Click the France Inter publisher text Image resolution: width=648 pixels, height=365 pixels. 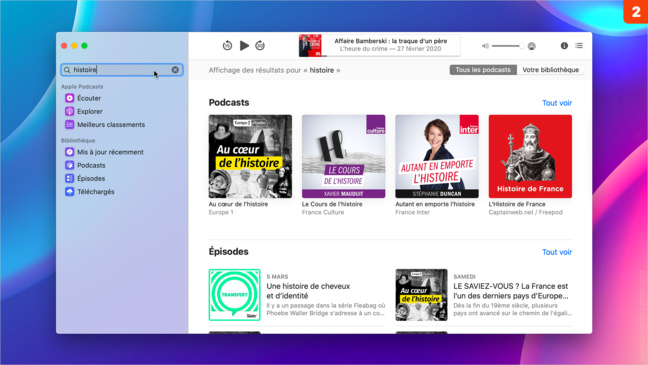click(412, 212)
